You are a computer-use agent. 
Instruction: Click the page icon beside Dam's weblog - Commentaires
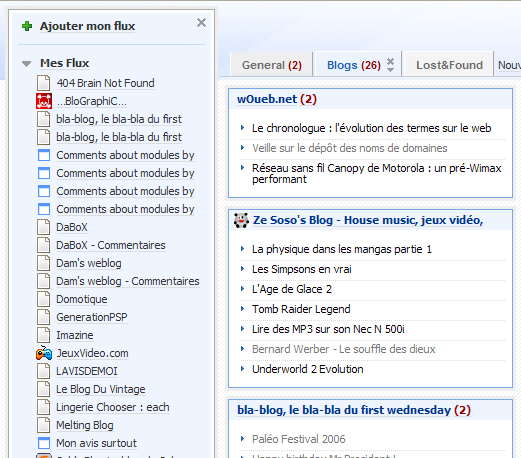[44, 281]
